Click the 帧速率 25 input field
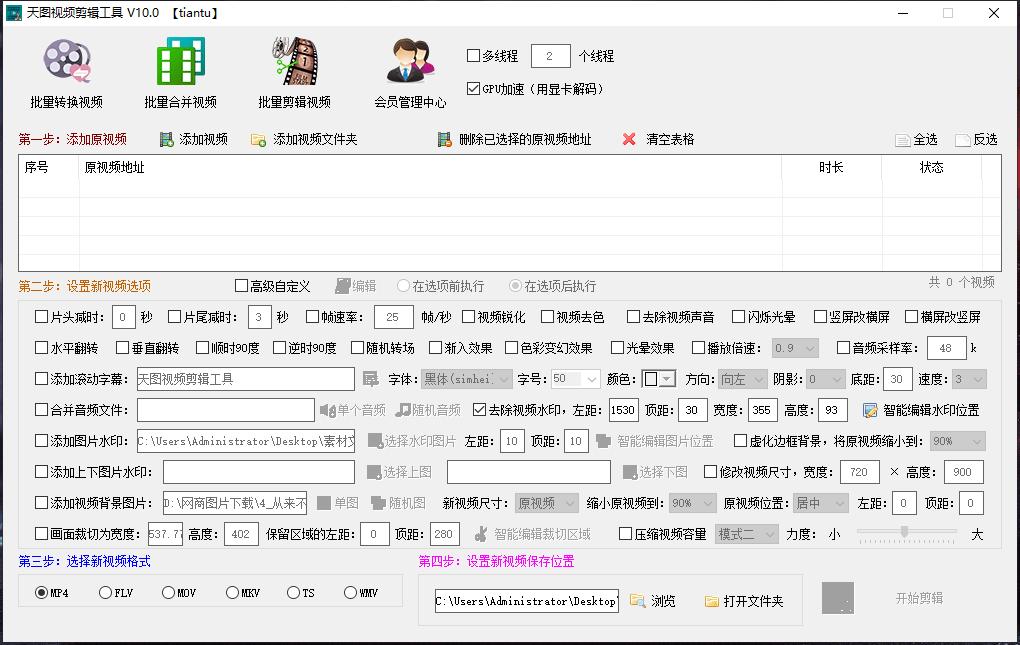 click(x=394, y=317)
